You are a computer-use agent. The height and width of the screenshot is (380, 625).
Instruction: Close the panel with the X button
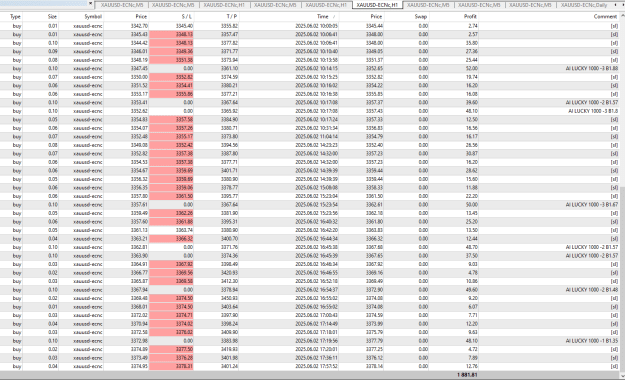90,4
